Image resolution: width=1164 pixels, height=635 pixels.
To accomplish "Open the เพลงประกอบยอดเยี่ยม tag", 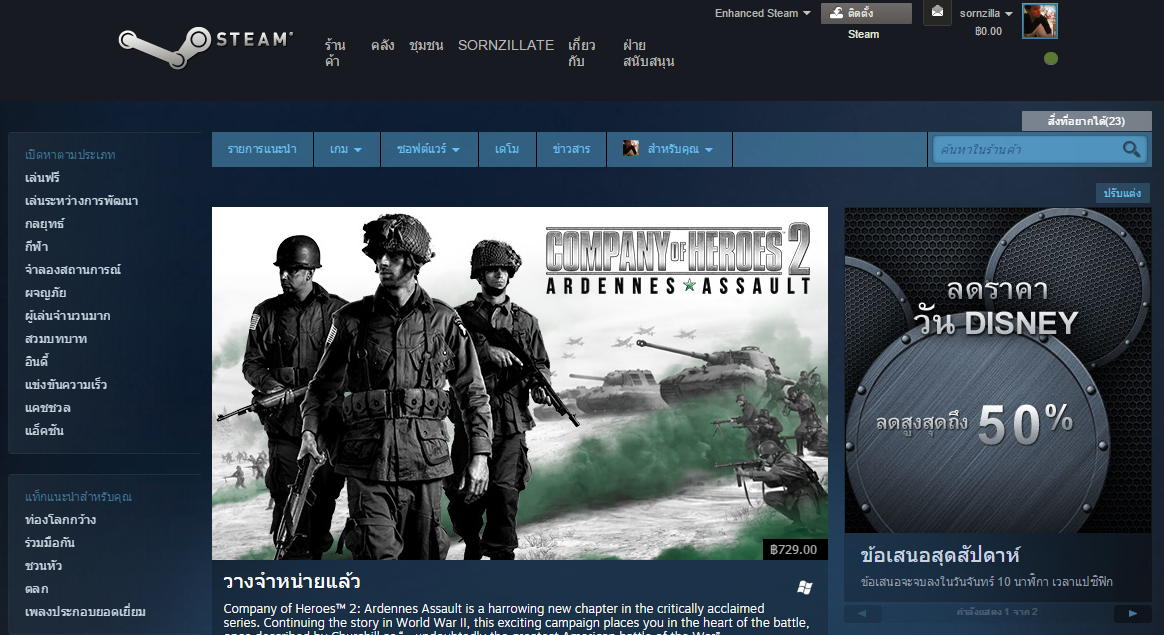I will click(85, 612).
